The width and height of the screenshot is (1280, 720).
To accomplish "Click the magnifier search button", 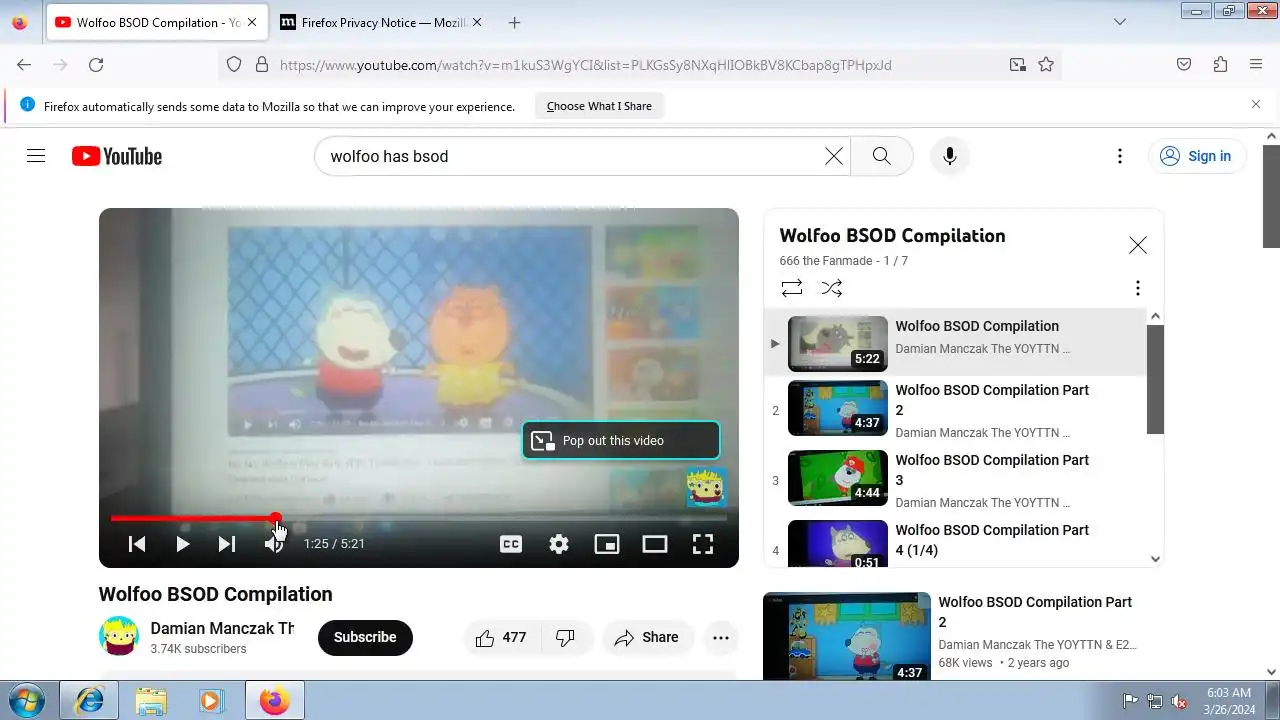I will [x=881, y=156].
